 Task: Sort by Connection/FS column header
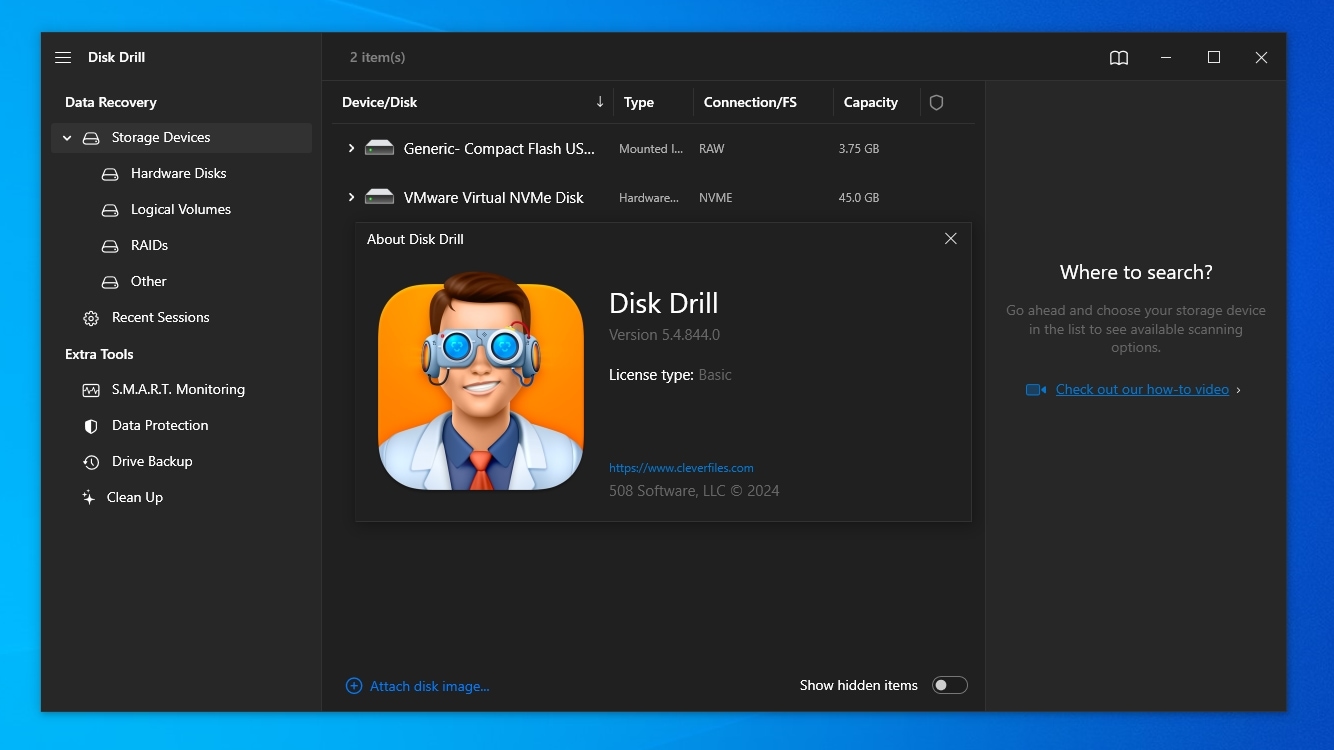click(x=750, y=102)
